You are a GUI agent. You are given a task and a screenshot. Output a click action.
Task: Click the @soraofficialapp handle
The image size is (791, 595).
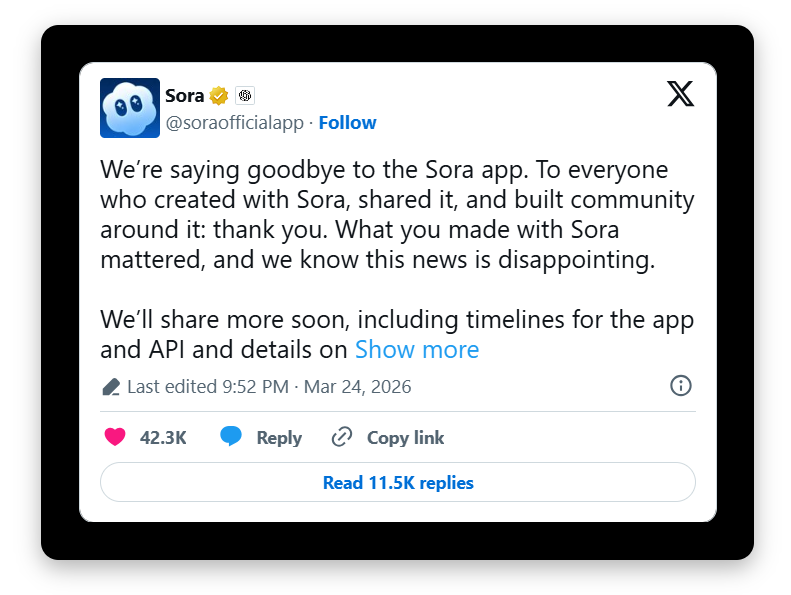coord(236,123)
